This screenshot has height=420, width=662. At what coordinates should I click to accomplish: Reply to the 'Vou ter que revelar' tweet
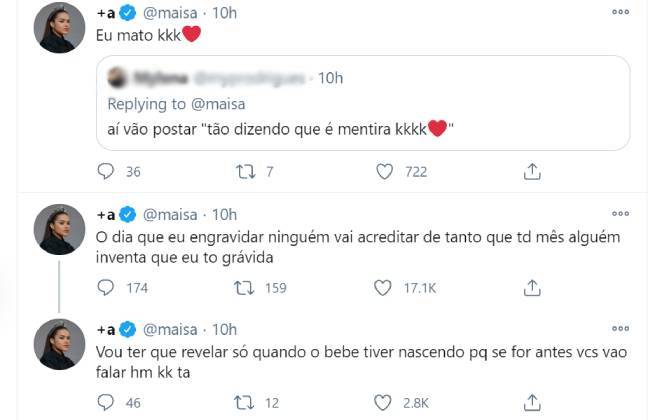tap(106, 403)
